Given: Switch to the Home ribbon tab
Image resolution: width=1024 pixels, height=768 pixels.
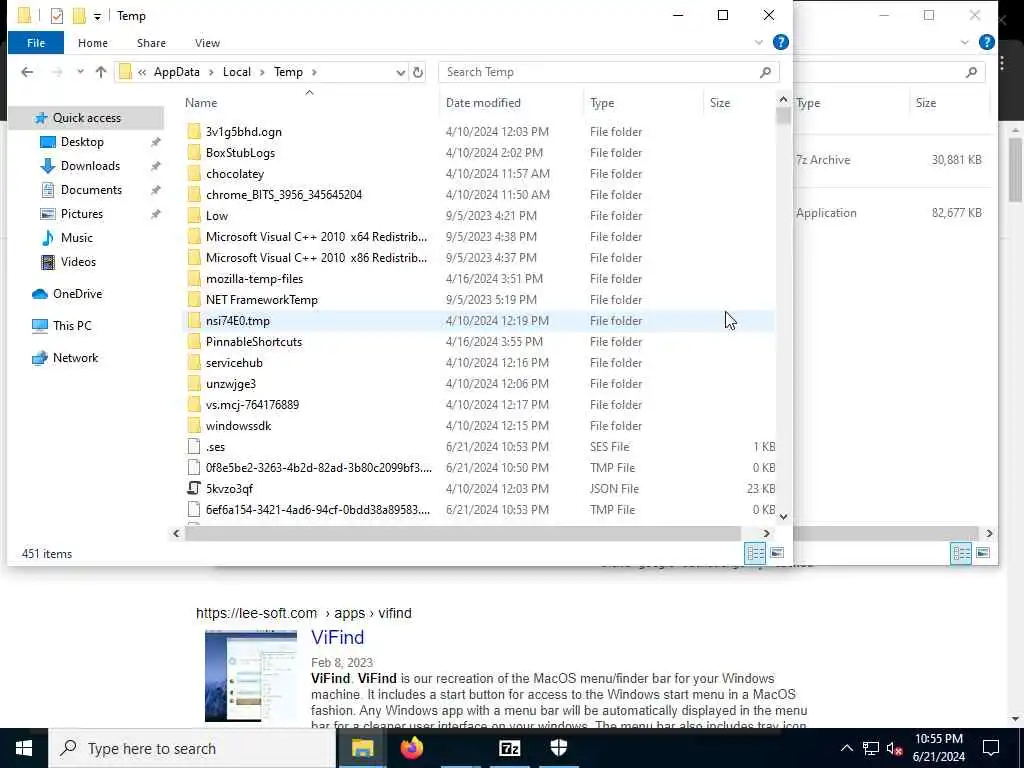Looking at the screenshot, I should pyautogui.click(x=93, y=43).
